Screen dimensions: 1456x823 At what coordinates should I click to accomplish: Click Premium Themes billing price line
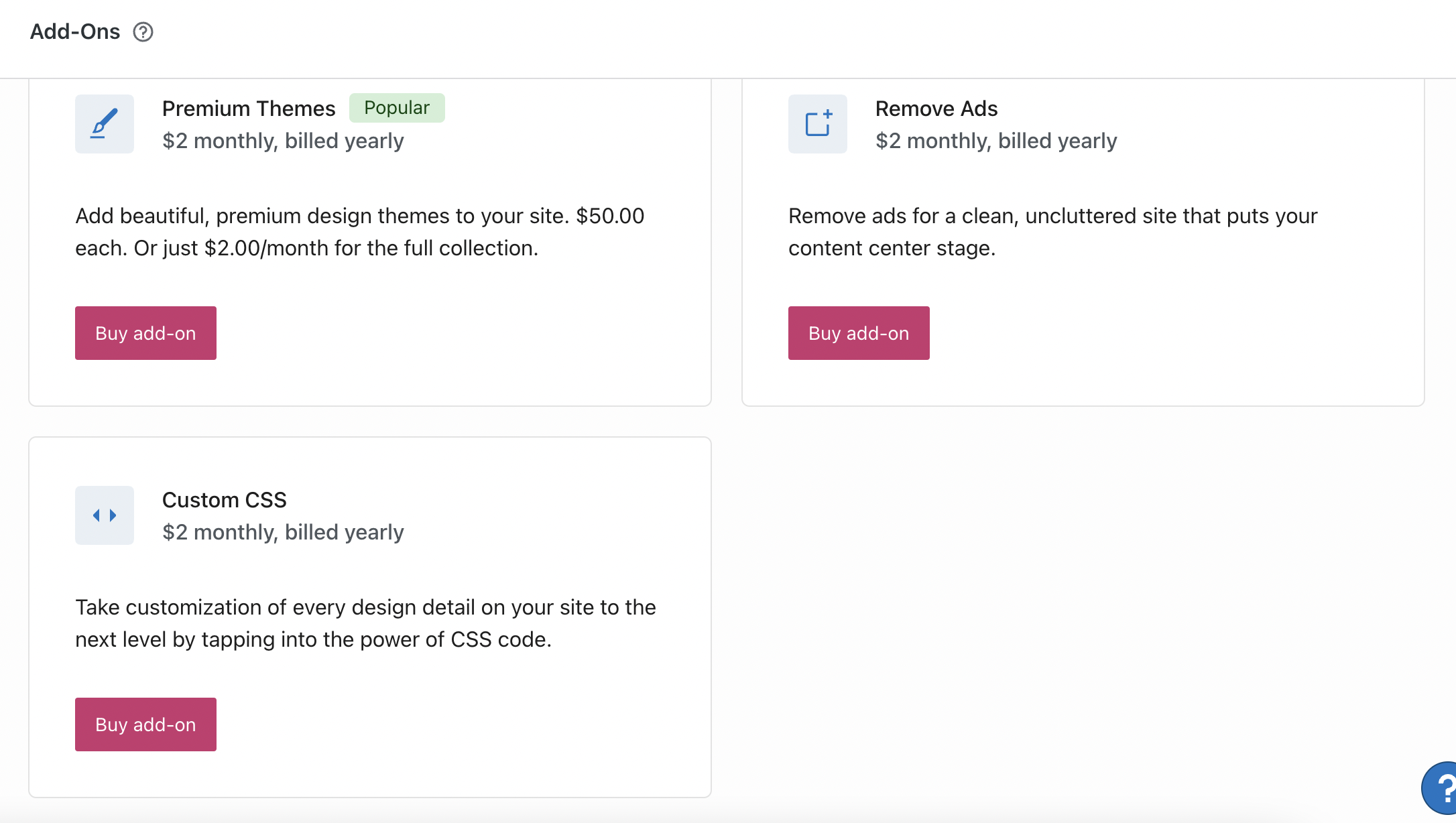[x=283, y=141]
